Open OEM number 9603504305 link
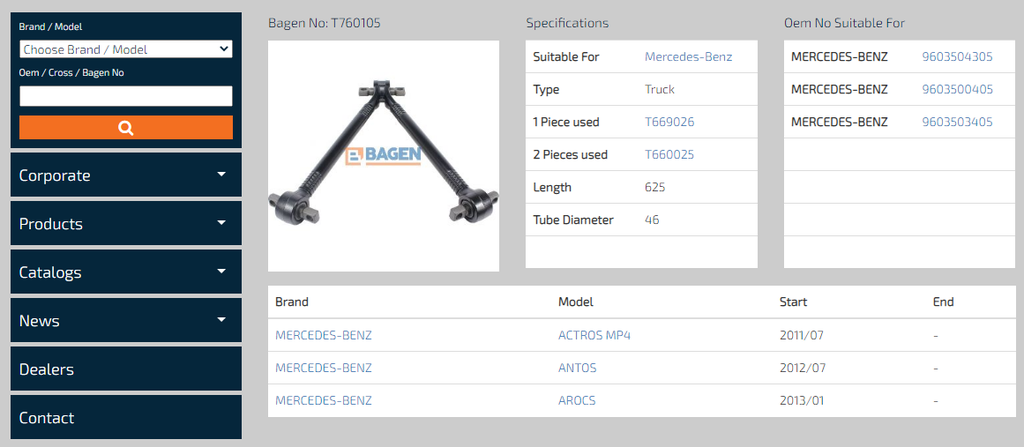 pos(957,57)
